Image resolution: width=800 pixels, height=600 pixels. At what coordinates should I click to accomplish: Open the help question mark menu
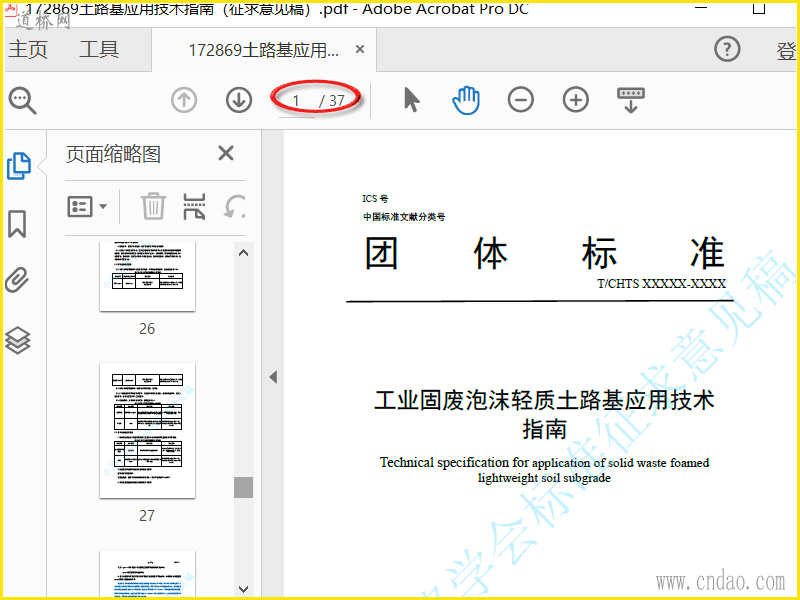tap(727, 49)
